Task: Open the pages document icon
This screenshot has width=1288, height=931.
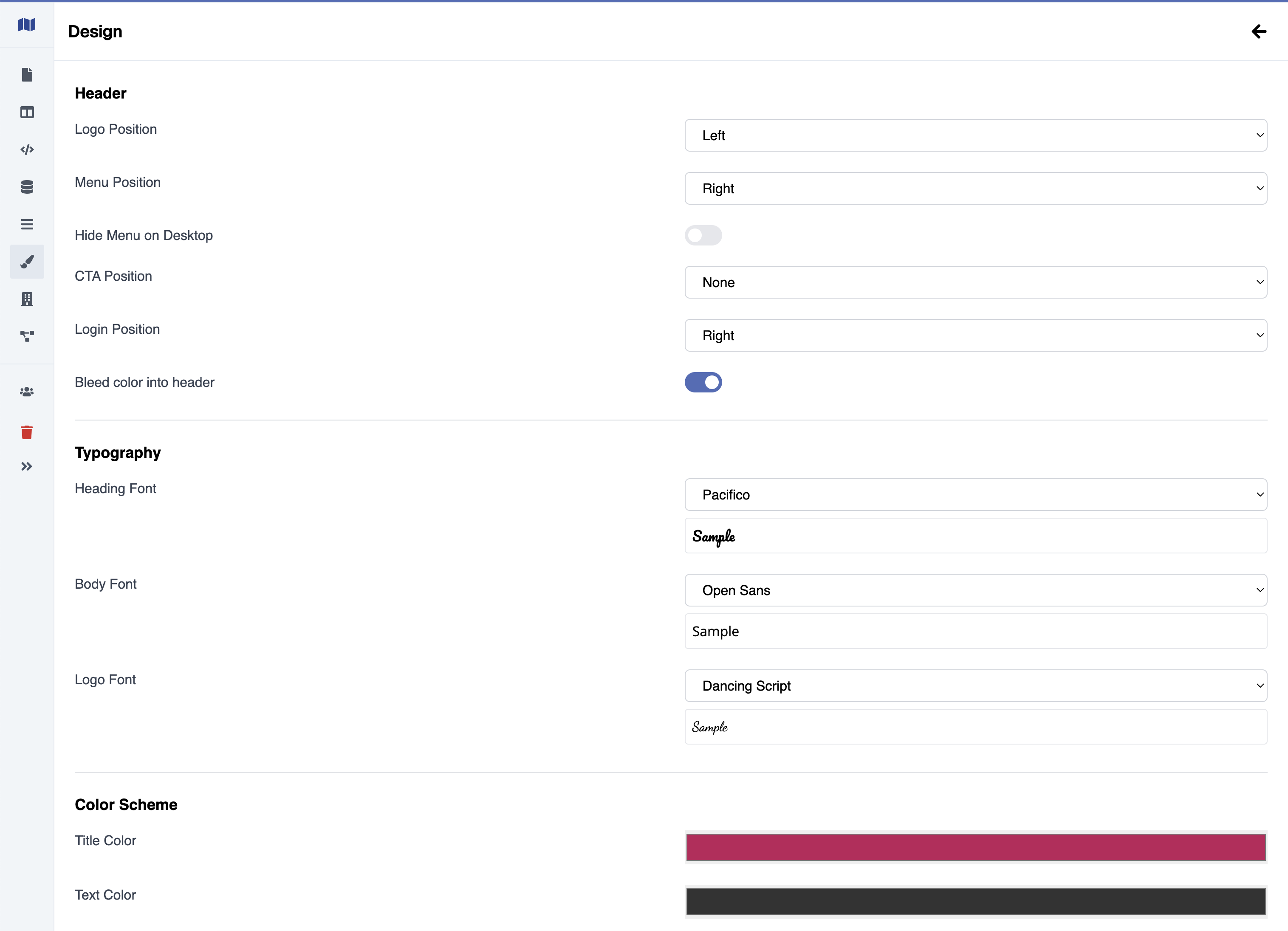Action: pyautogui.click(x=27, y=75)
